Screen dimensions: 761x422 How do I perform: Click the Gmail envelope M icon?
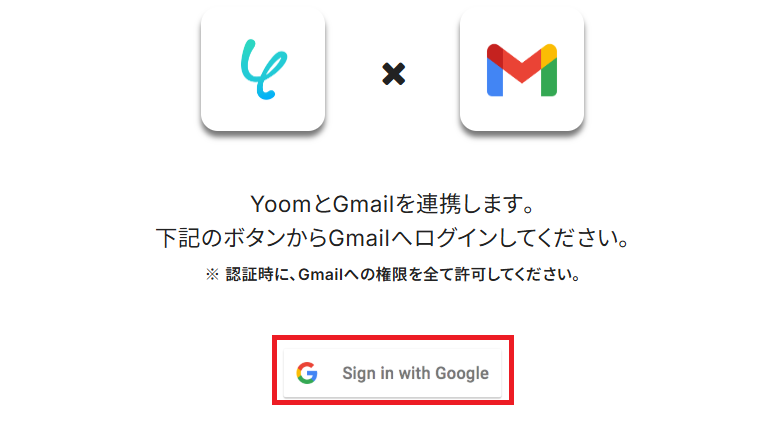(522, 70)
